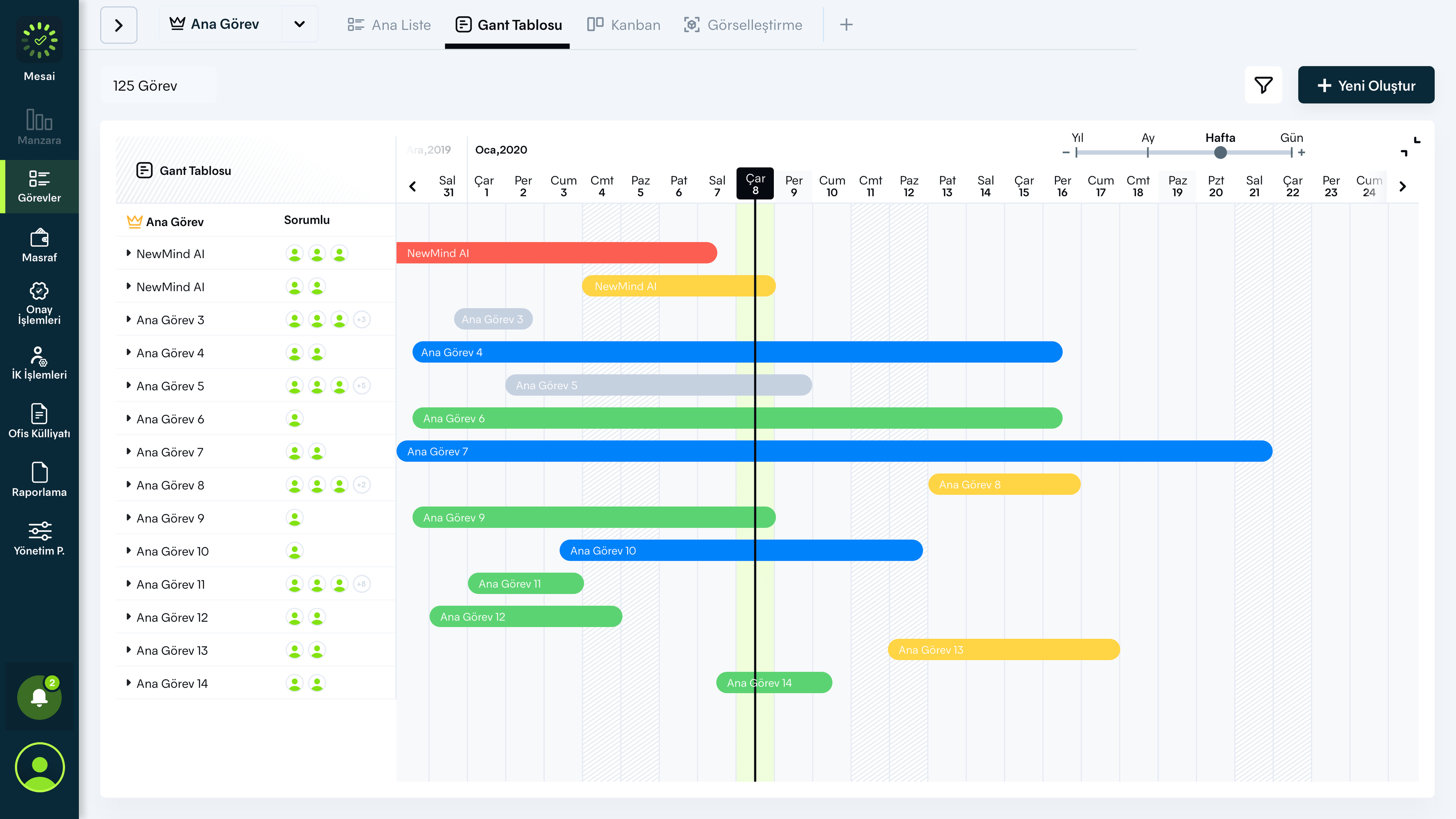The height and width of the screenshot is (819, 1456).
Task: Open the user profile avatar
Action: pyautogui.click(x=39, y=767)
